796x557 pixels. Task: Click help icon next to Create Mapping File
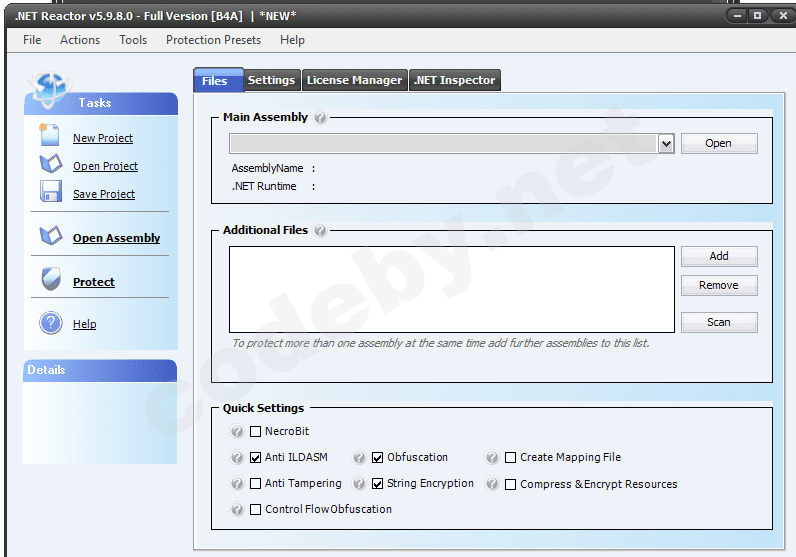coord(492,457)
